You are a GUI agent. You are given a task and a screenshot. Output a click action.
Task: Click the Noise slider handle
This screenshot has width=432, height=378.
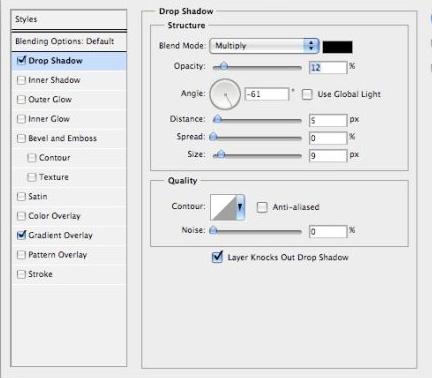[x=213, y=230]
